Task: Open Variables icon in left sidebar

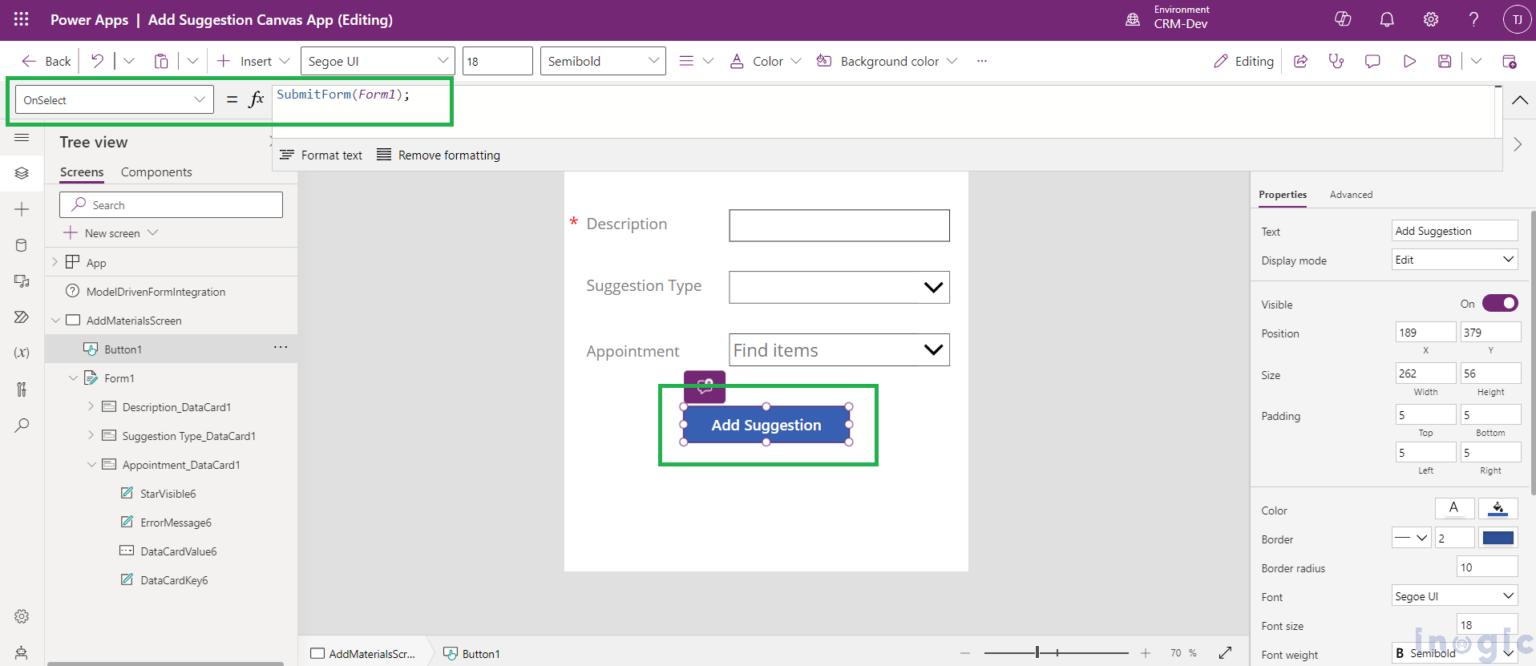Action: pyautogui.click(x=22, y=353)
